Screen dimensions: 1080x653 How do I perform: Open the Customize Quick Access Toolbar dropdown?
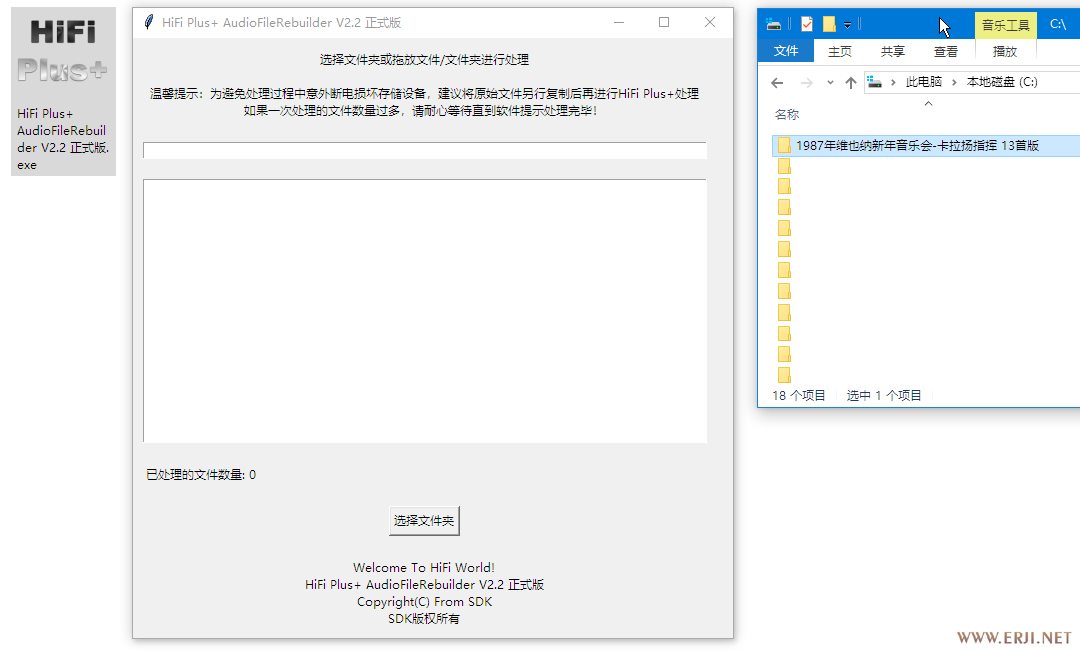click(x=847, y=25)
